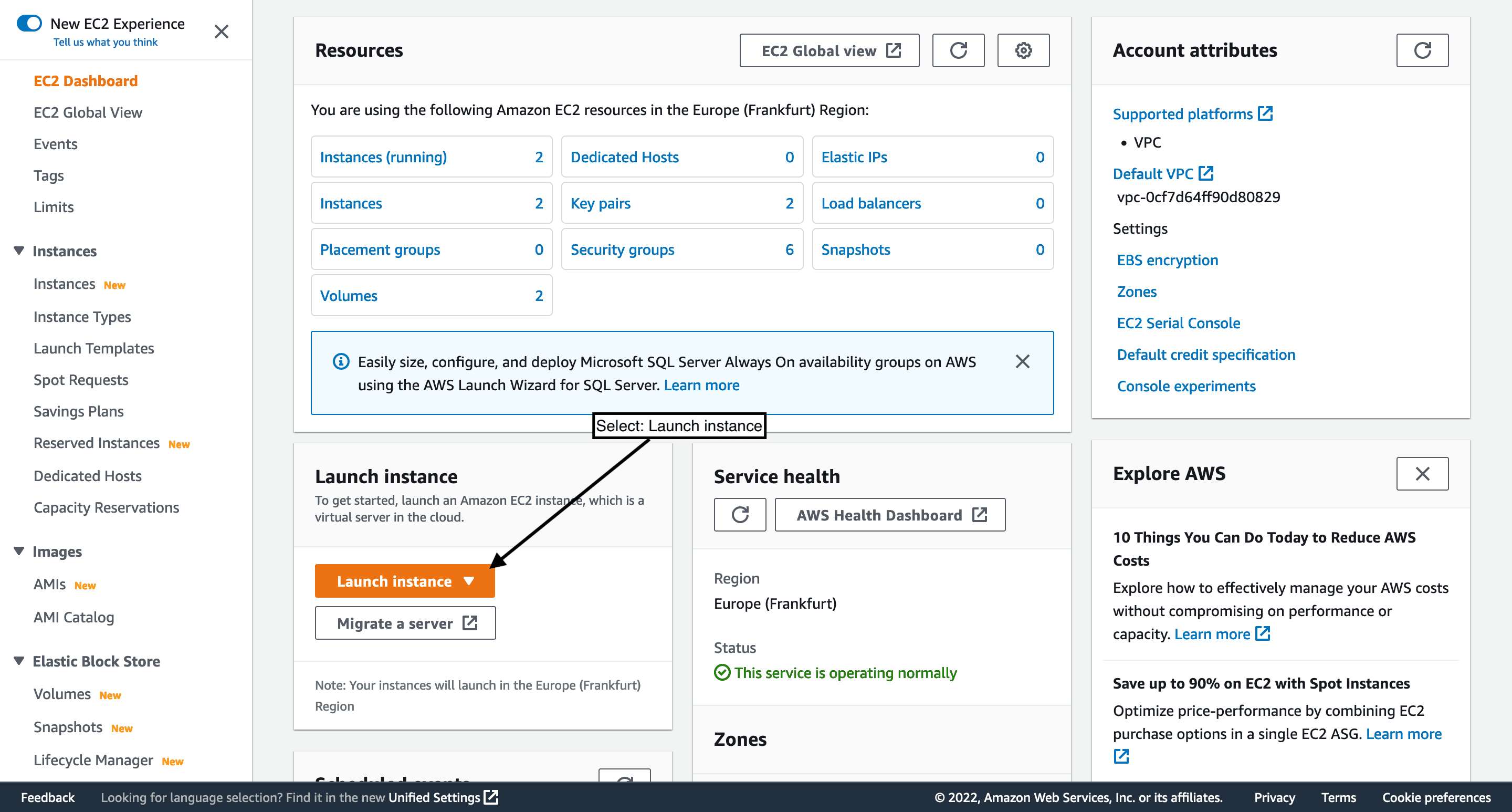
Task: Close the New EC2 Experience banner
Action: 221,31
